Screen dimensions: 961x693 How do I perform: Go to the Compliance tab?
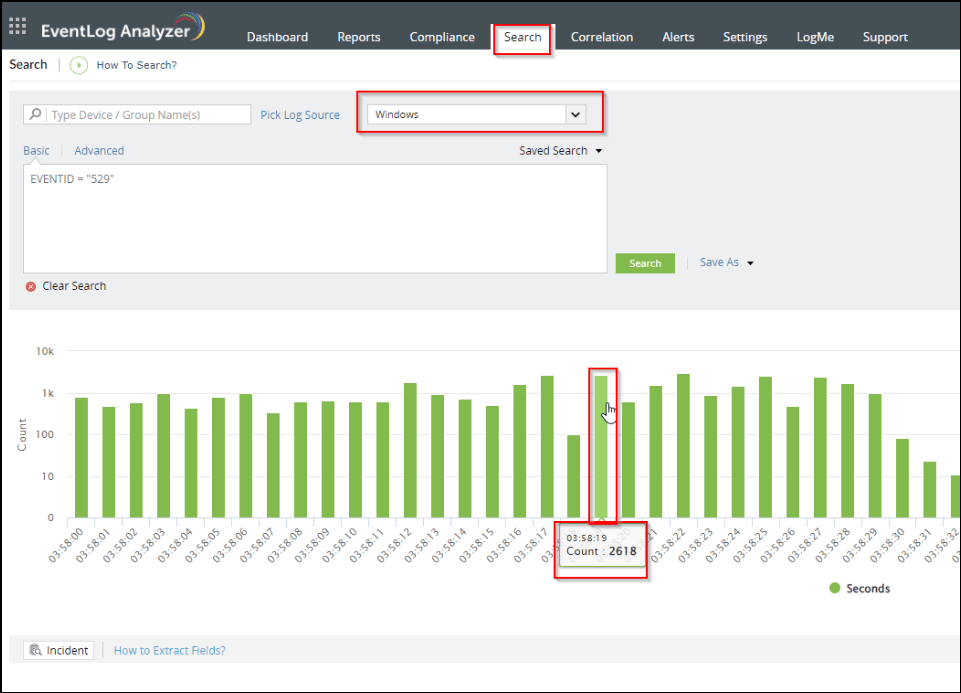point(442,37)
